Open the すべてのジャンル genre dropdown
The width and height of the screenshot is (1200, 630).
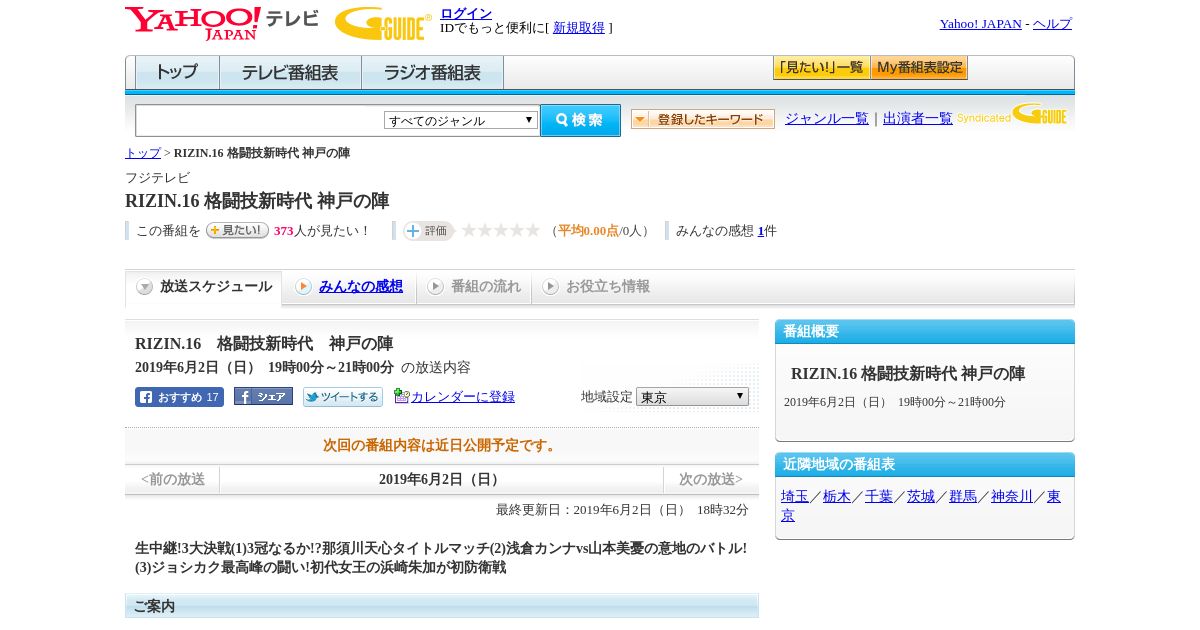461,120
